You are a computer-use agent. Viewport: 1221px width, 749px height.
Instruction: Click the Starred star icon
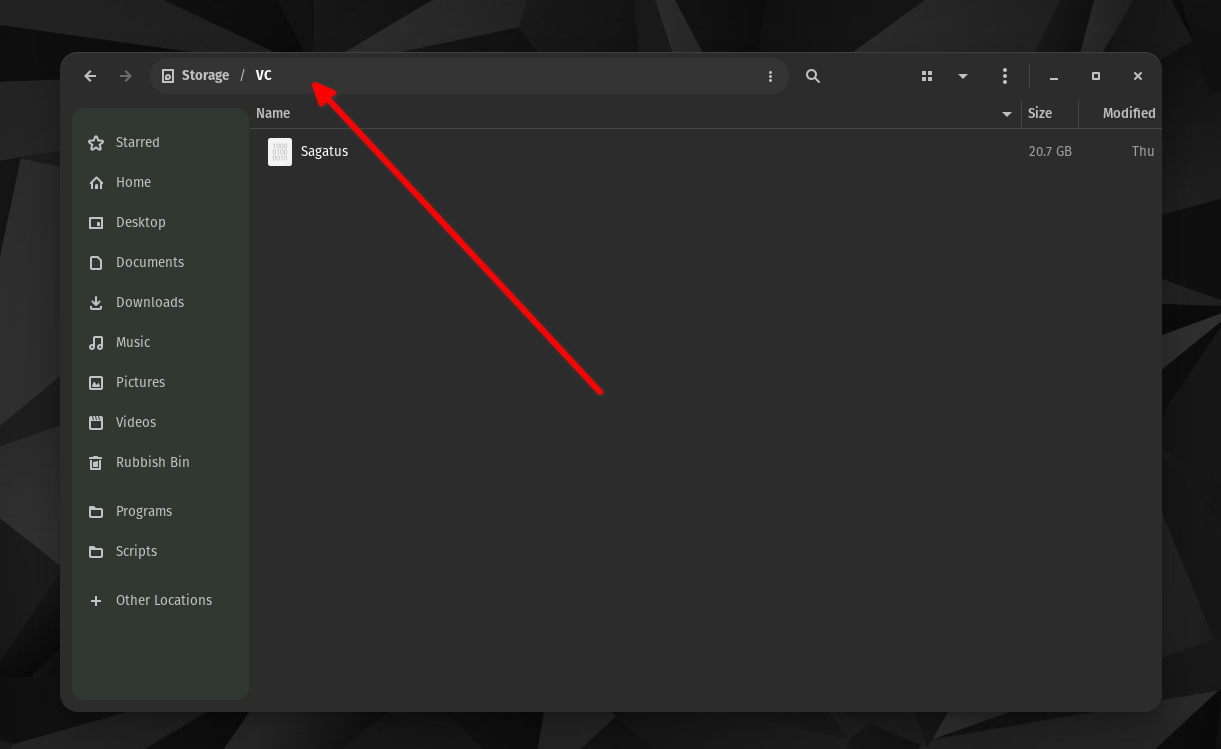[96, 143]
